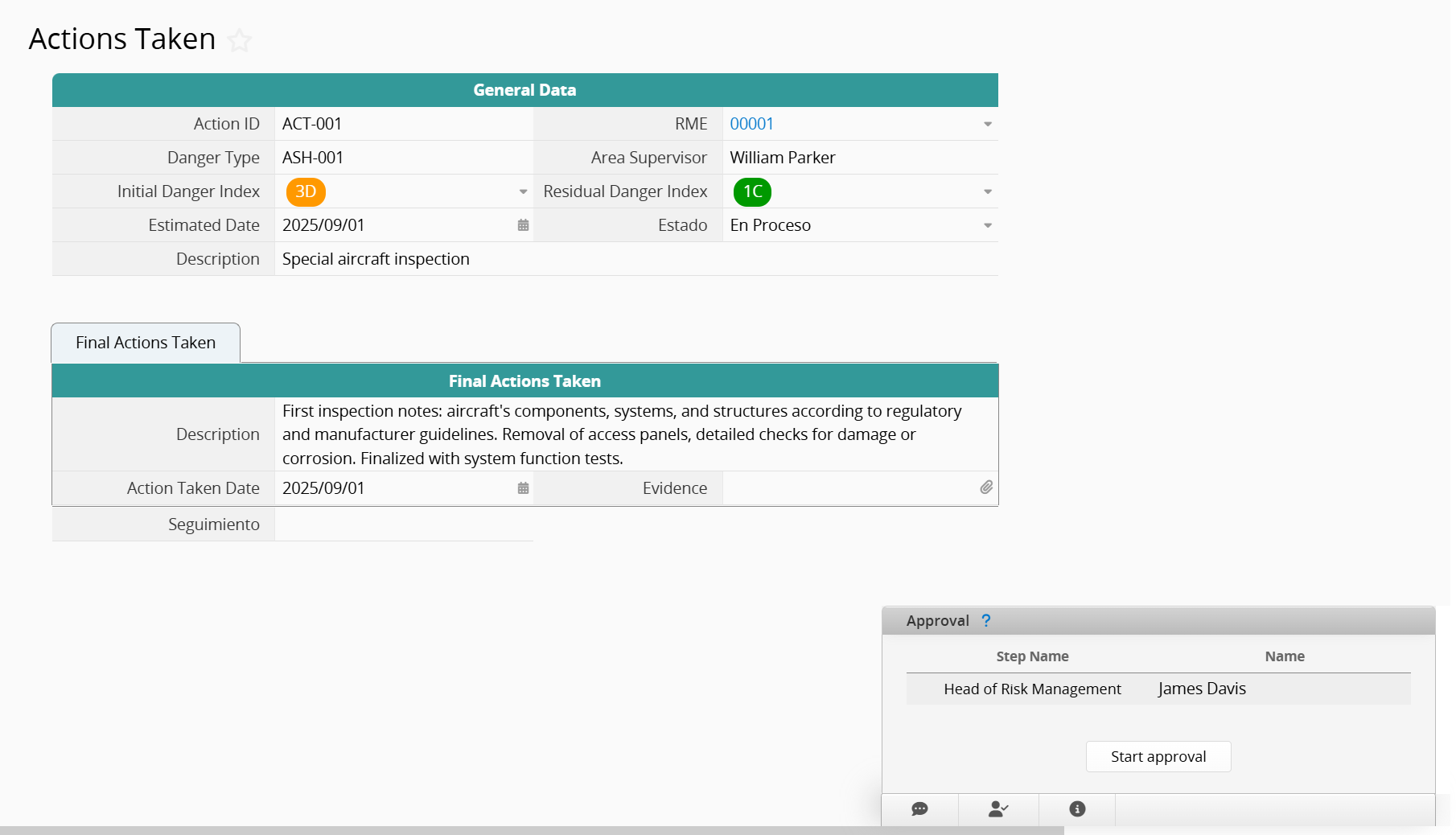Select the green 1C residual index badge

pos(752,191)
